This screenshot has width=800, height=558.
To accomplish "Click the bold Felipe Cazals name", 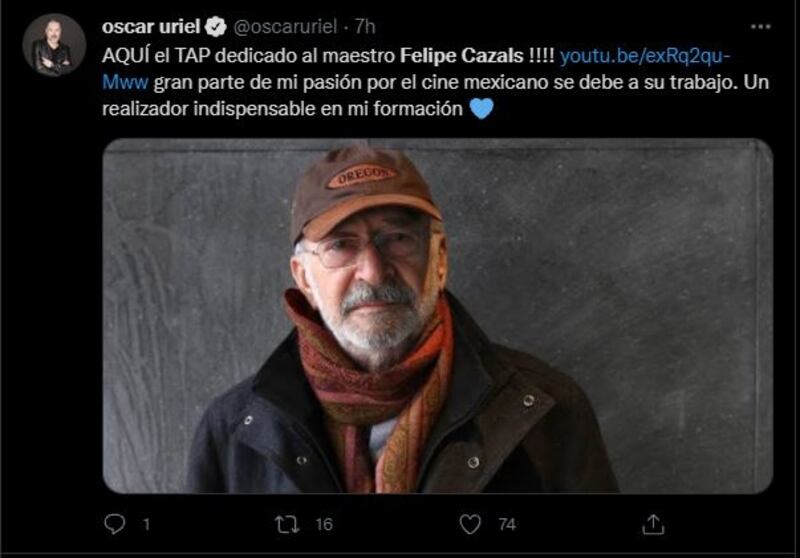I will [462, 55].
